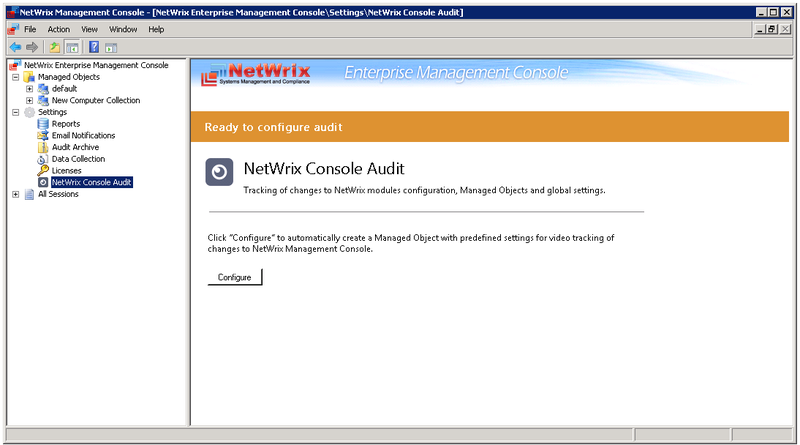Open Licenses label
This screenshot has width=800, height=445.
pos(66,171)
